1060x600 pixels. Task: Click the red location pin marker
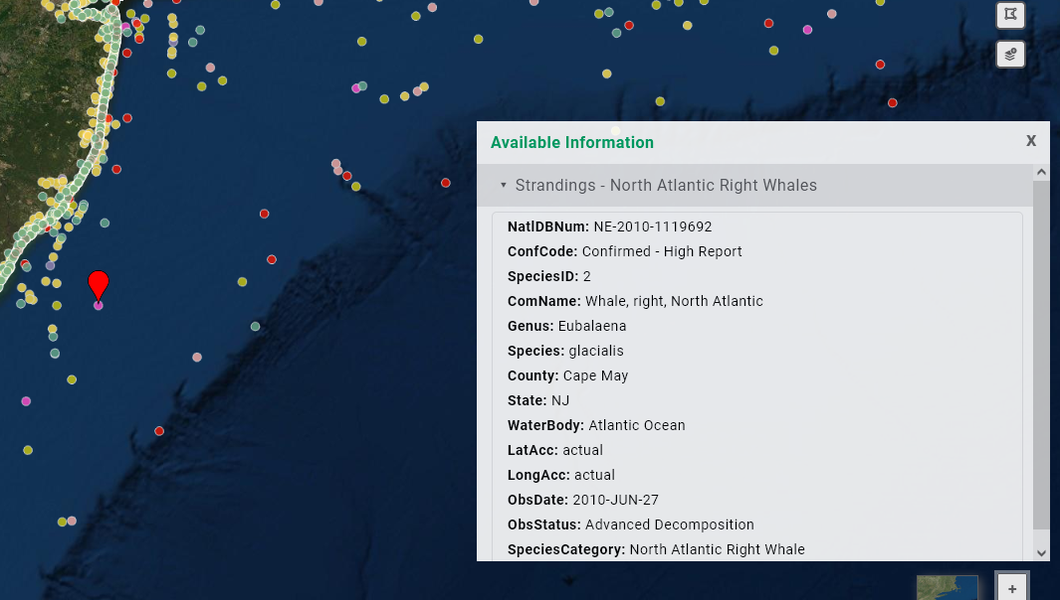tap(98, 284)
